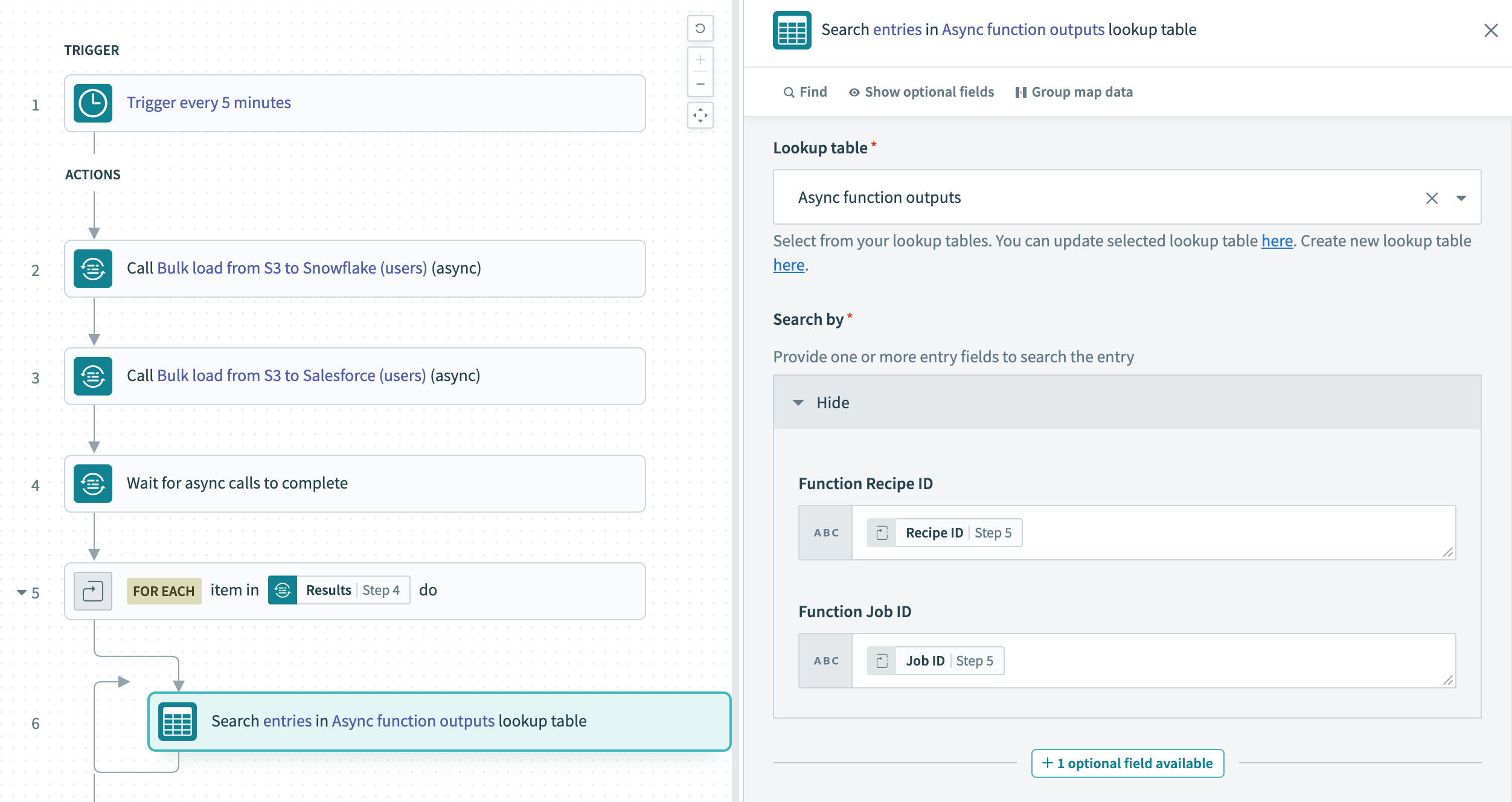Click the clock trigger icon
1512x802 pixels.
93,103
